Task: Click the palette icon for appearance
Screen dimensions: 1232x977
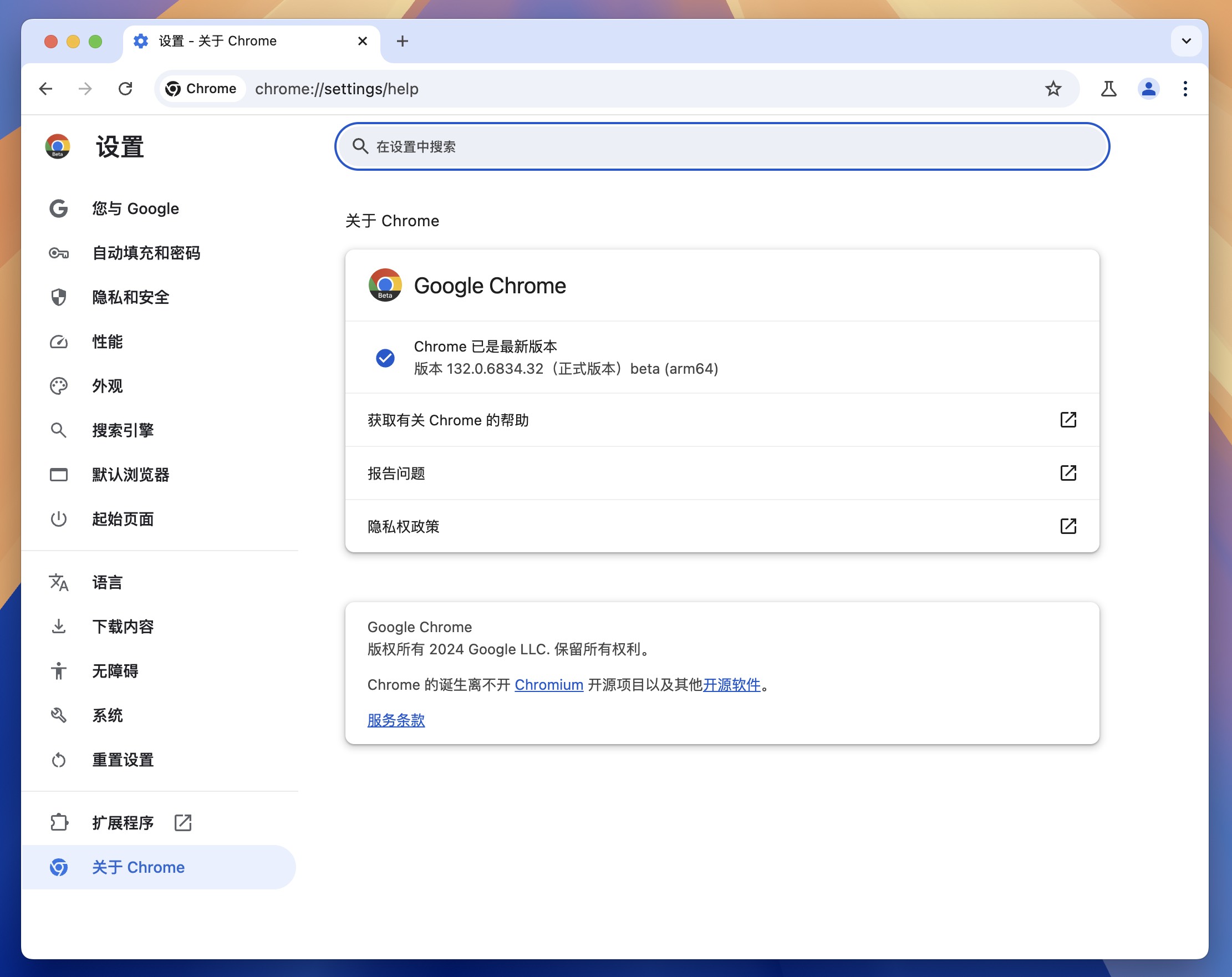Action: click(x=58, y=386)
